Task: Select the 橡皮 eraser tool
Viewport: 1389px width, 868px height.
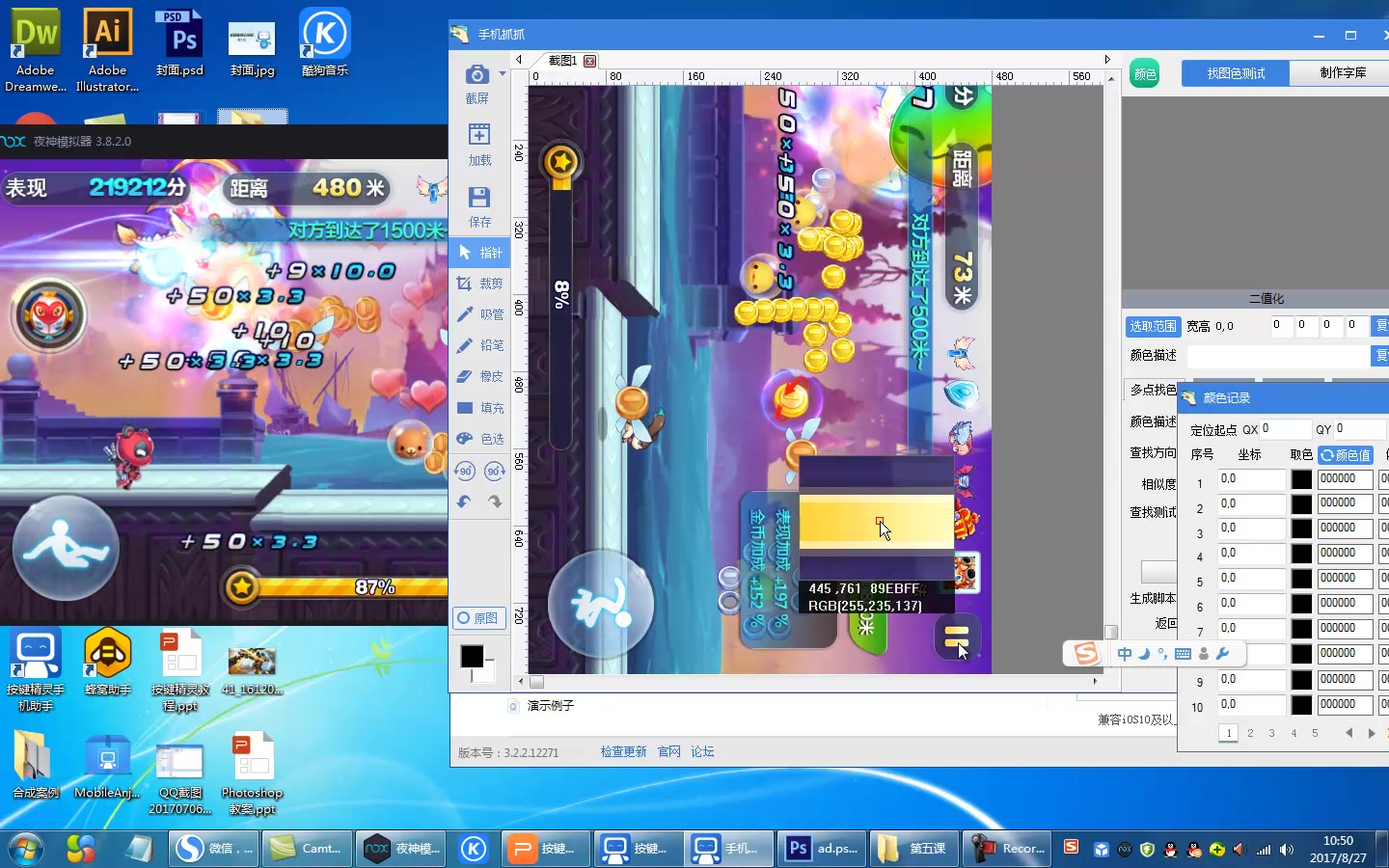Action: 479,376
